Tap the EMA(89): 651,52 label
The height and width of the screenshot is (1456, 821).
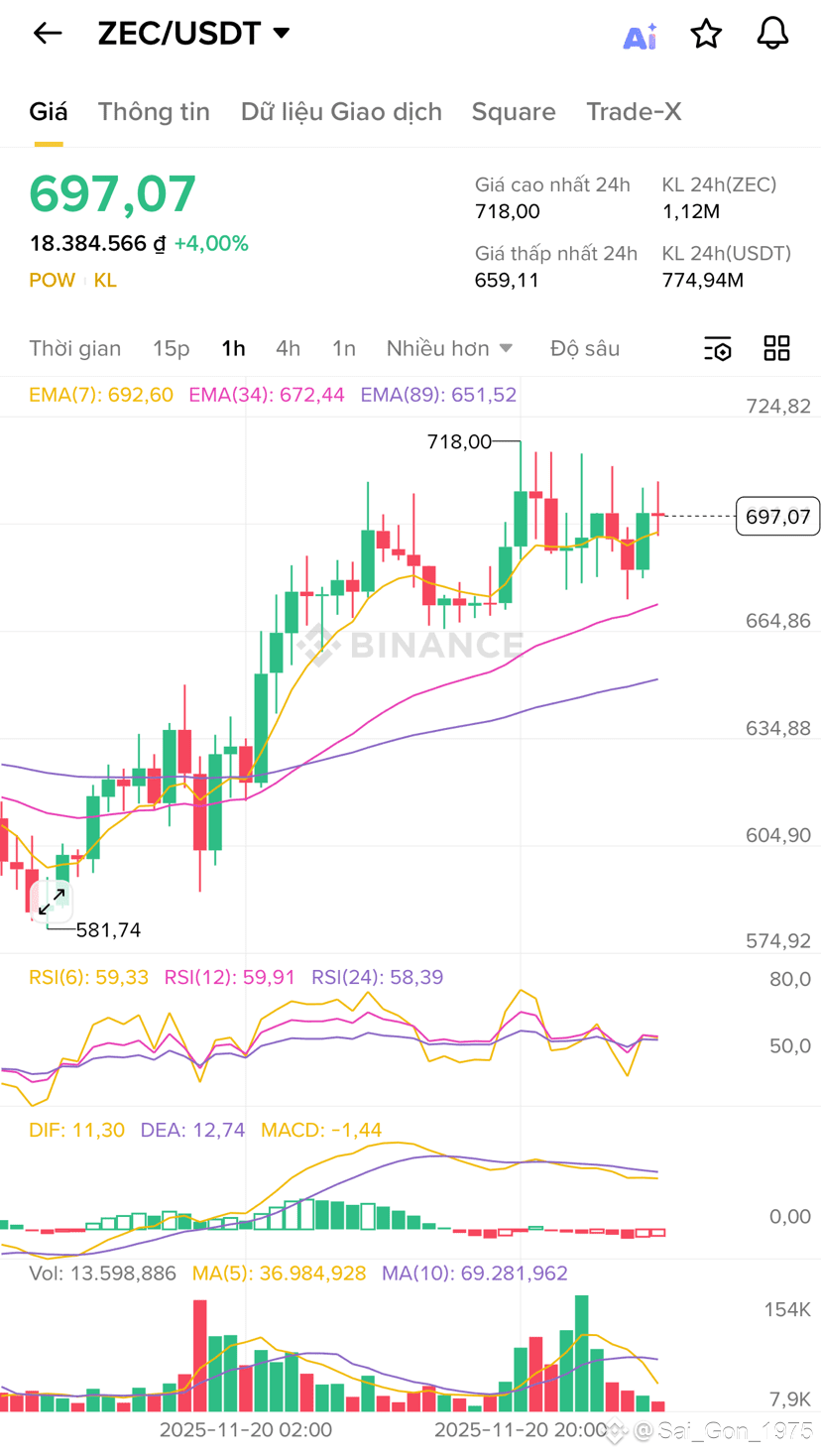coord(438,395)
